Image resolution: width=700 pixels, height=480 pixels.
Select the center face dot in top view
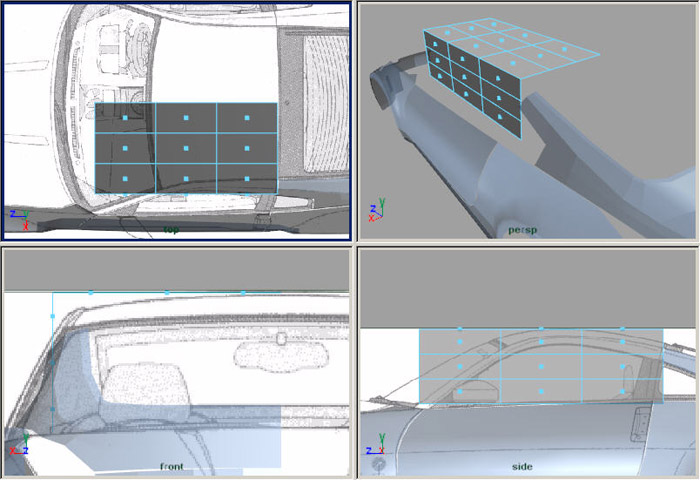[x=186, y=148]
